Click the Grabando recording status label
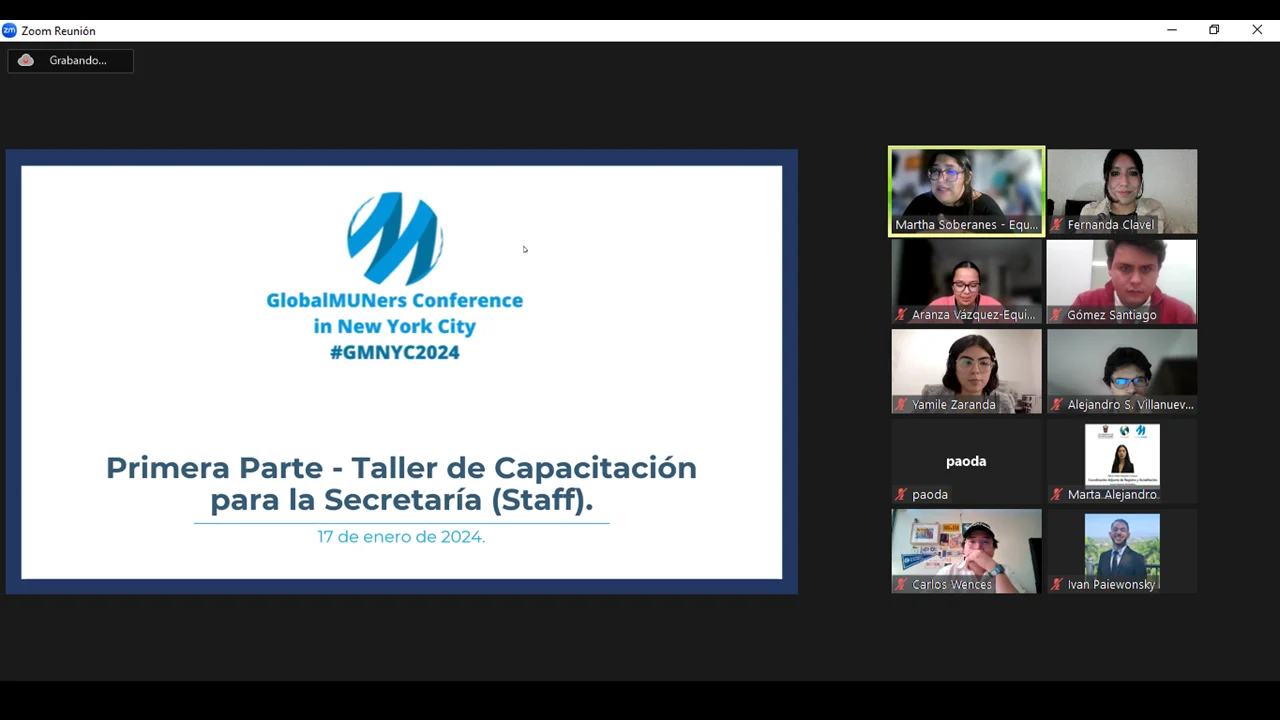The image size is (1280, 720). pyautogui.click(x=78, y=61)
